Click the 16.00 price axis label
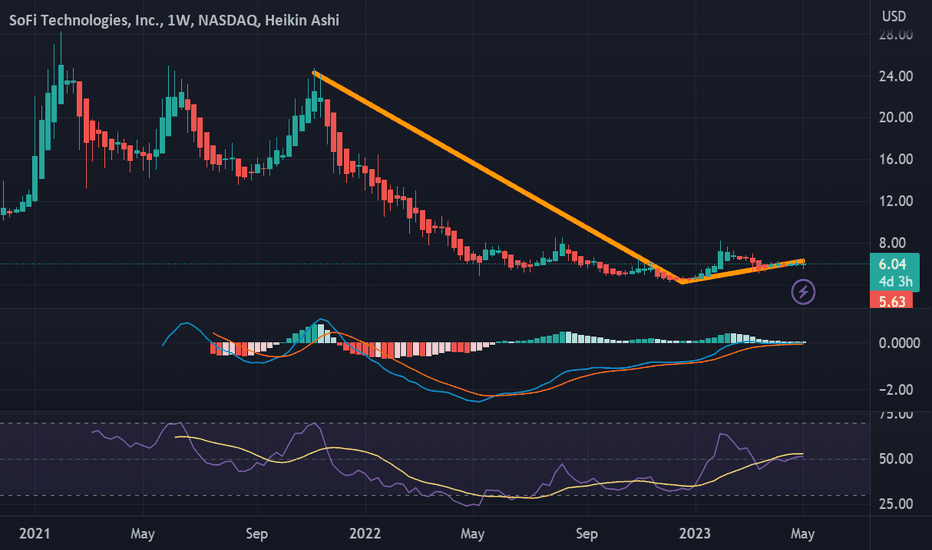This screenshot has width=932, height=550. [x=896, y=159]
